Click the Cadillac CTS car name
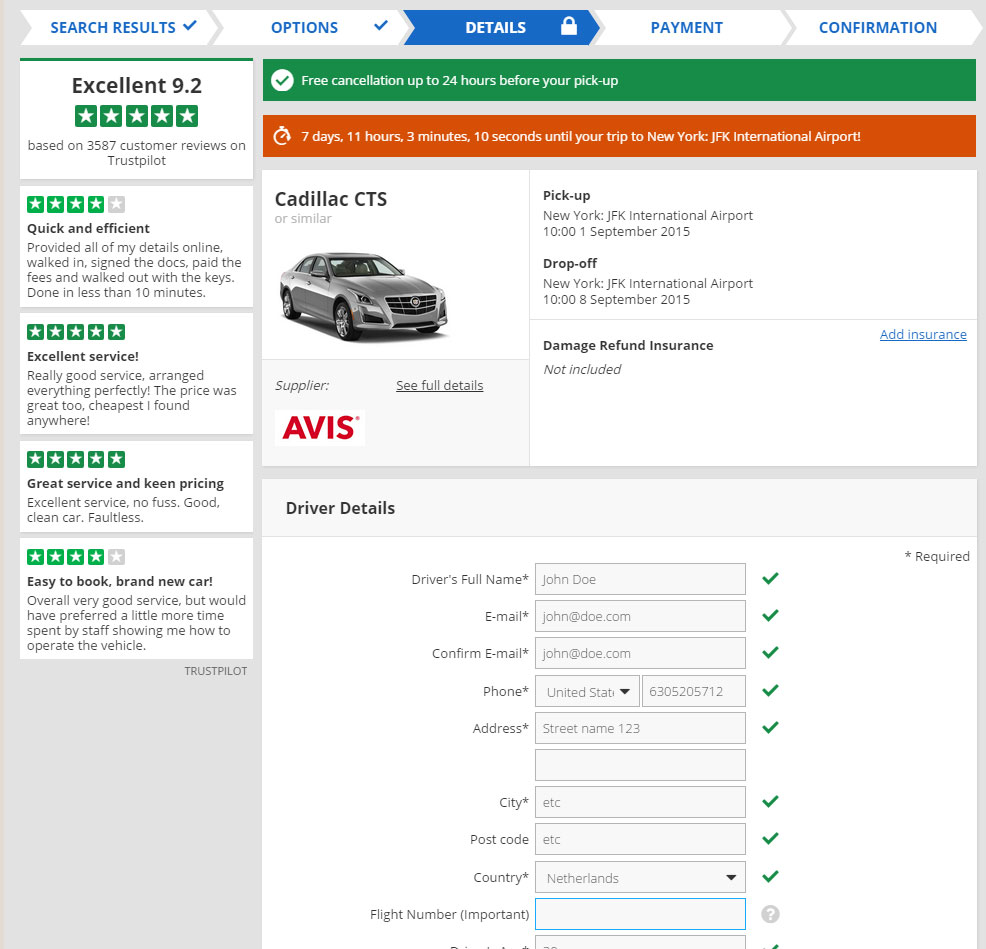Image resolution: width=986 pixels, height=949 pixels. (331, 199)
